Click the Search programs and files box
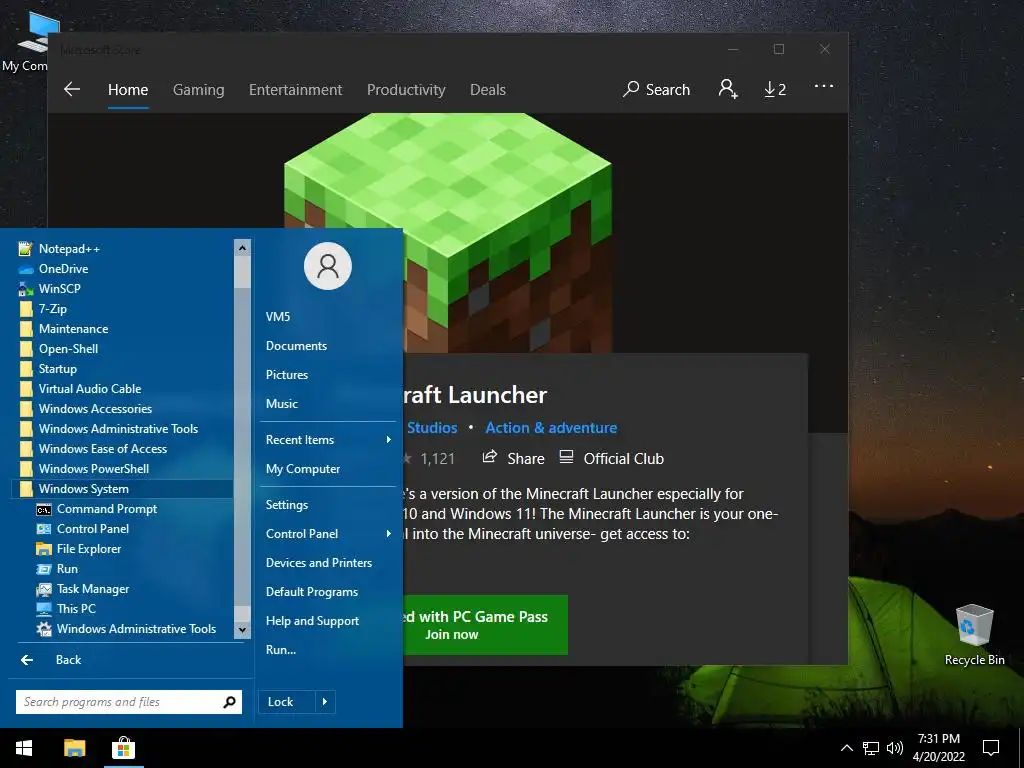This screenshot has height=768, width=1024. click(x=129, y=702)
